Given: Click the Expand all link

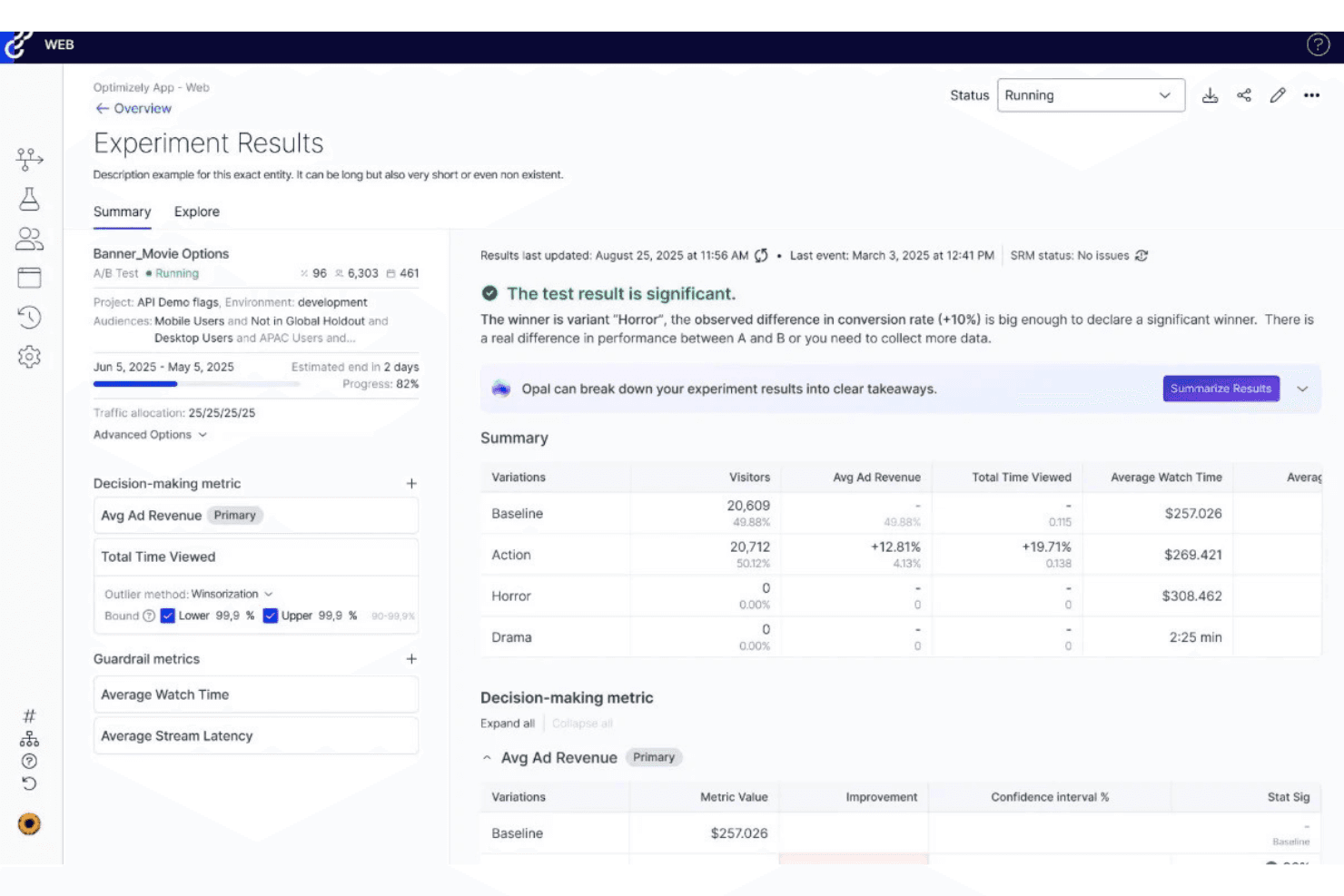Looking at the screenshot, I should tap(507, 724).
